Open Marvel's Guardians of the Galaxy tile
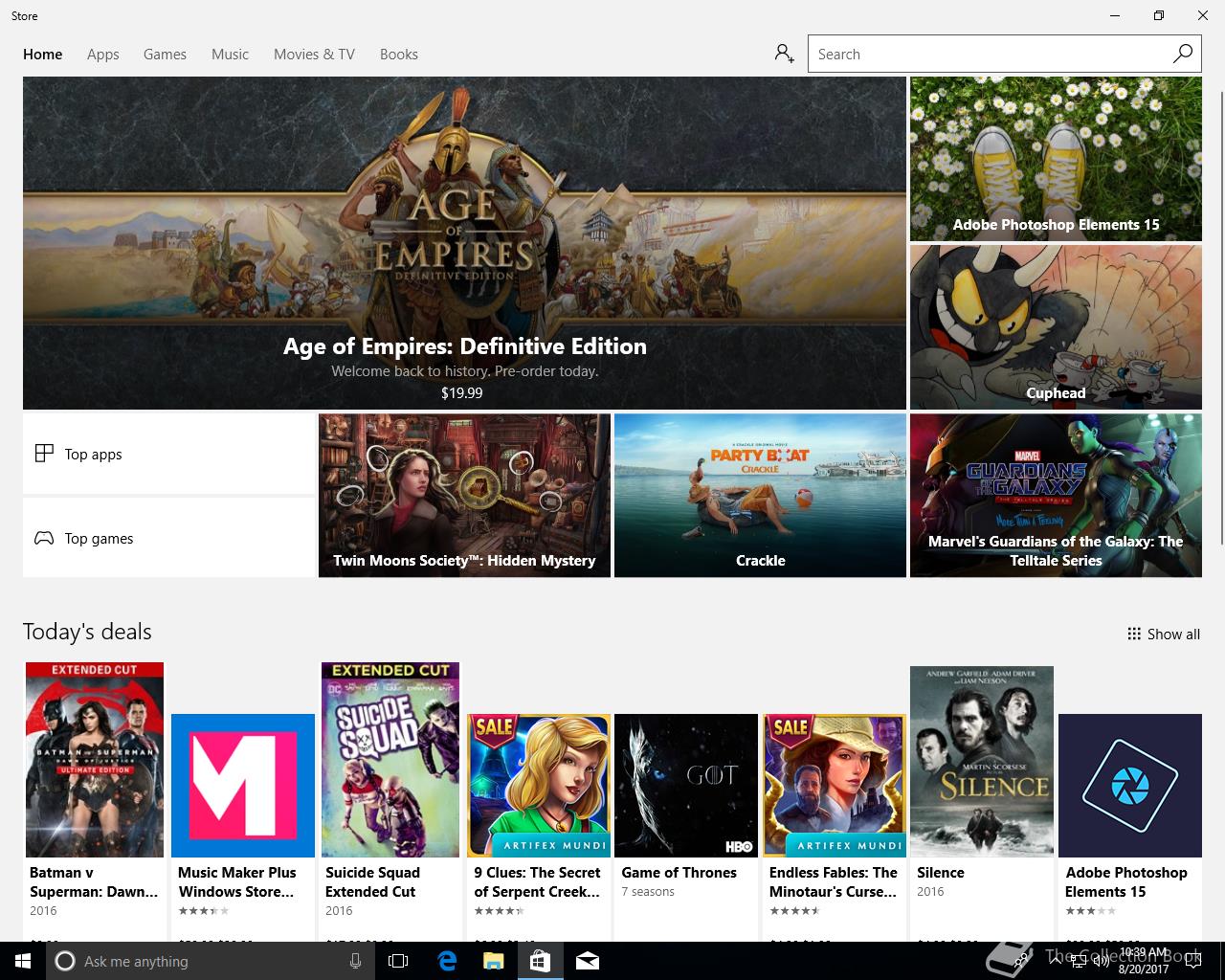 click(x=1056, y=496)
